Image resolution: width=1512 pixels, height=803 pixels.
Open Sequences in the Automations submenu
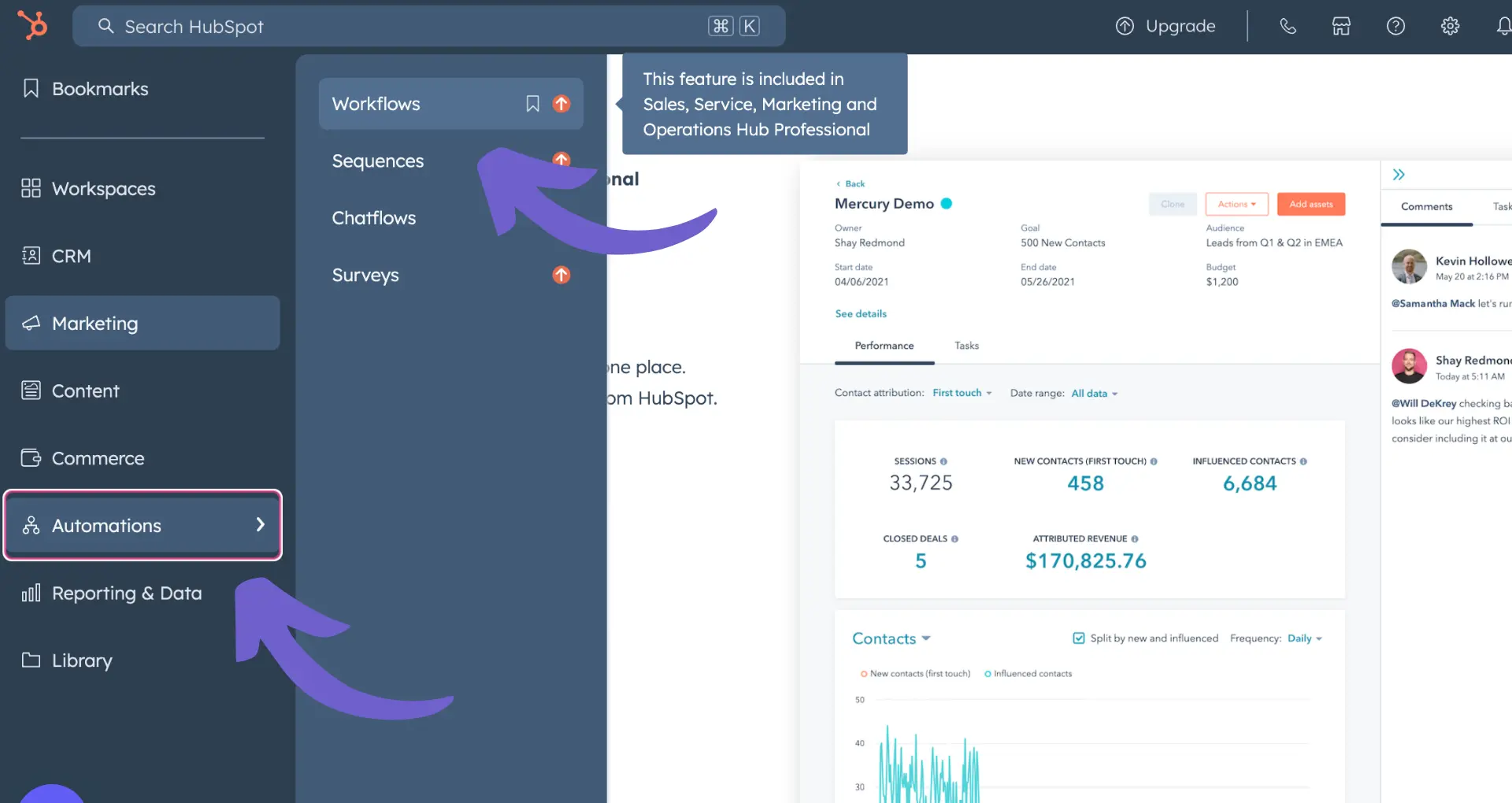pyautogui.click(x=378, y=161)
